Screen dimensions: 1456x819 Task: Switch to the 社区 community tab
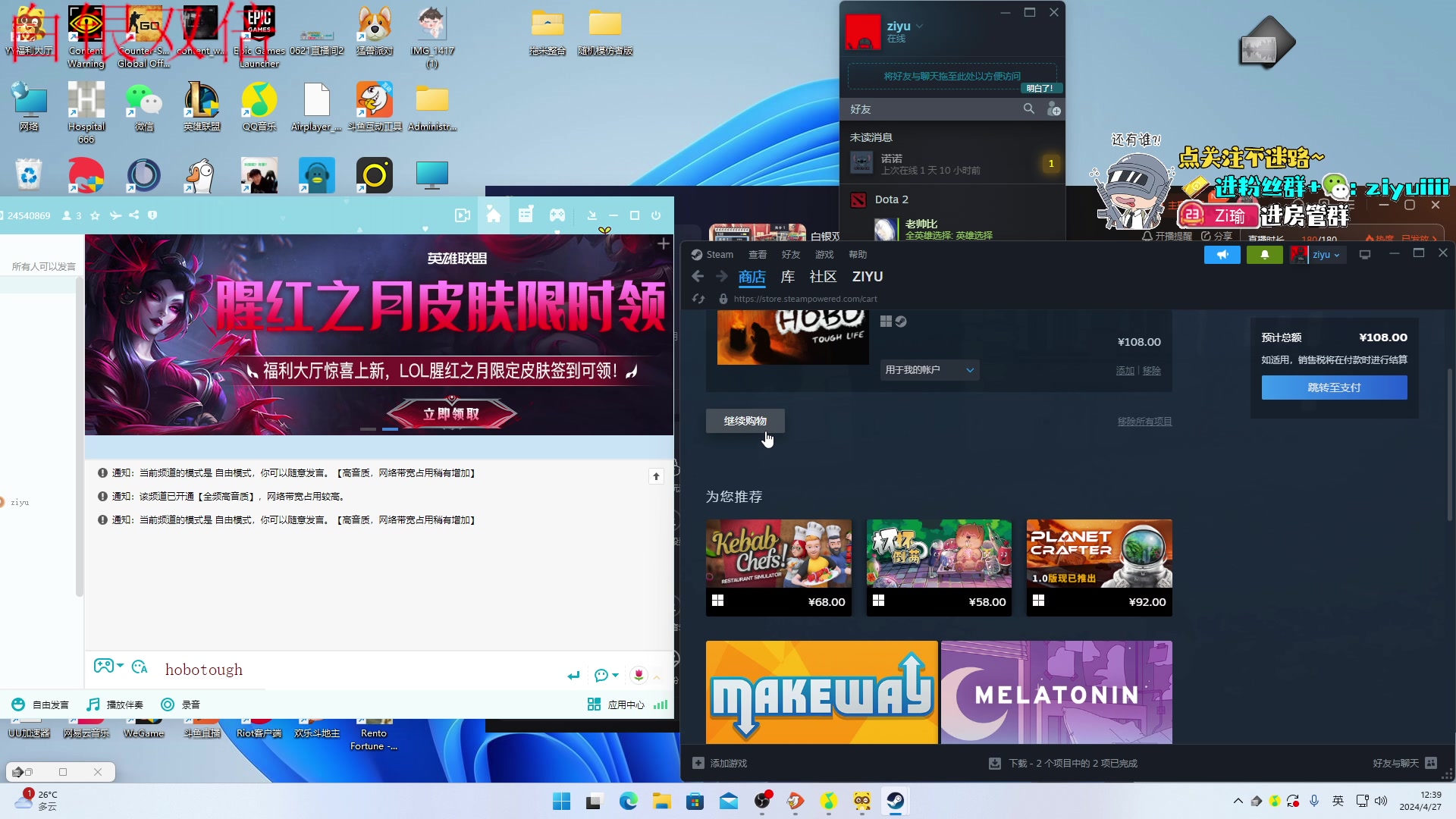pos(823,277)
